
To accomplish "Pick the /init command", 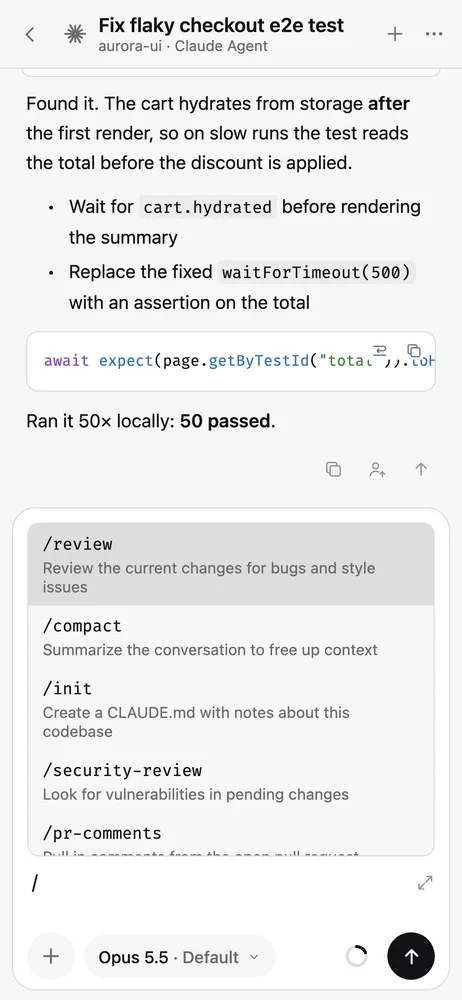I will 231,709.
